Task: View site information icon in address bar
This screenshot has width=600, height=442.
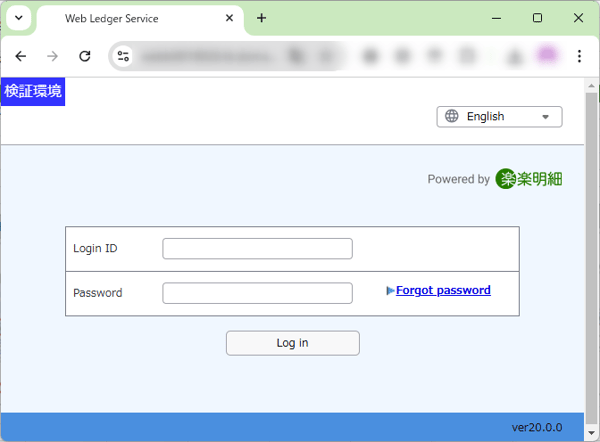Action: coord(123,57)
